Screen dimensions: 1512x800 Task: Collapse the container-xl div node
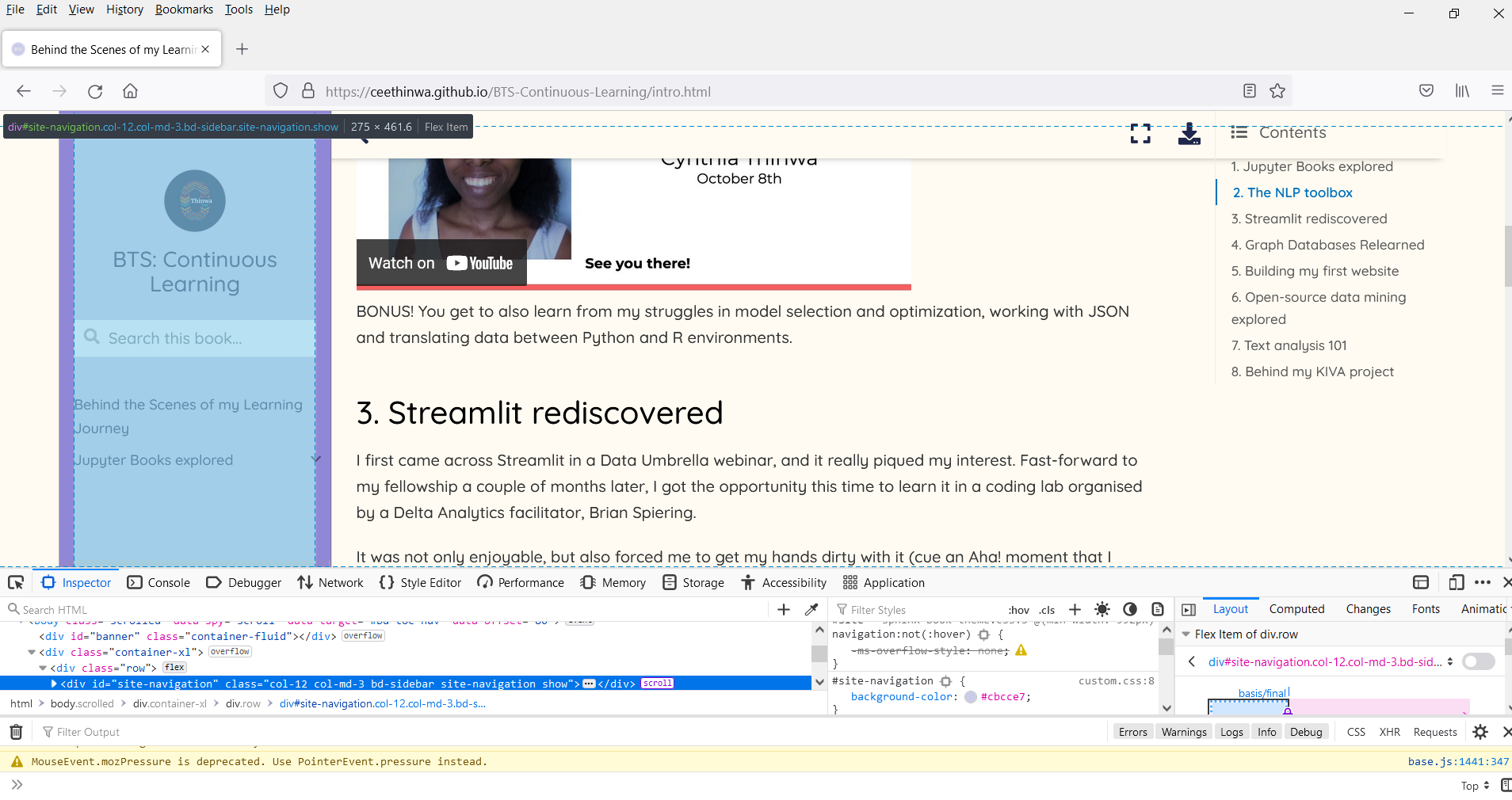[x=32, y=652]
